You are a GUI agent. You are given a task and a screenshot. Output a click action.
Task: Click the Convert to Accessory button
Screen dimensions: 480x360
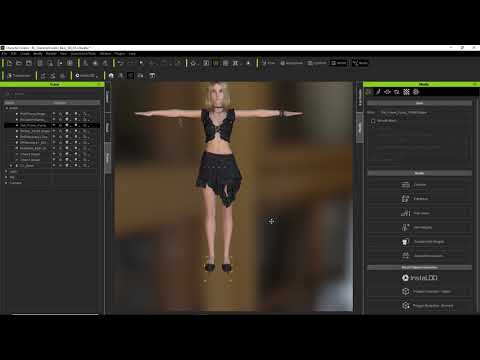[x=419, y=256]
